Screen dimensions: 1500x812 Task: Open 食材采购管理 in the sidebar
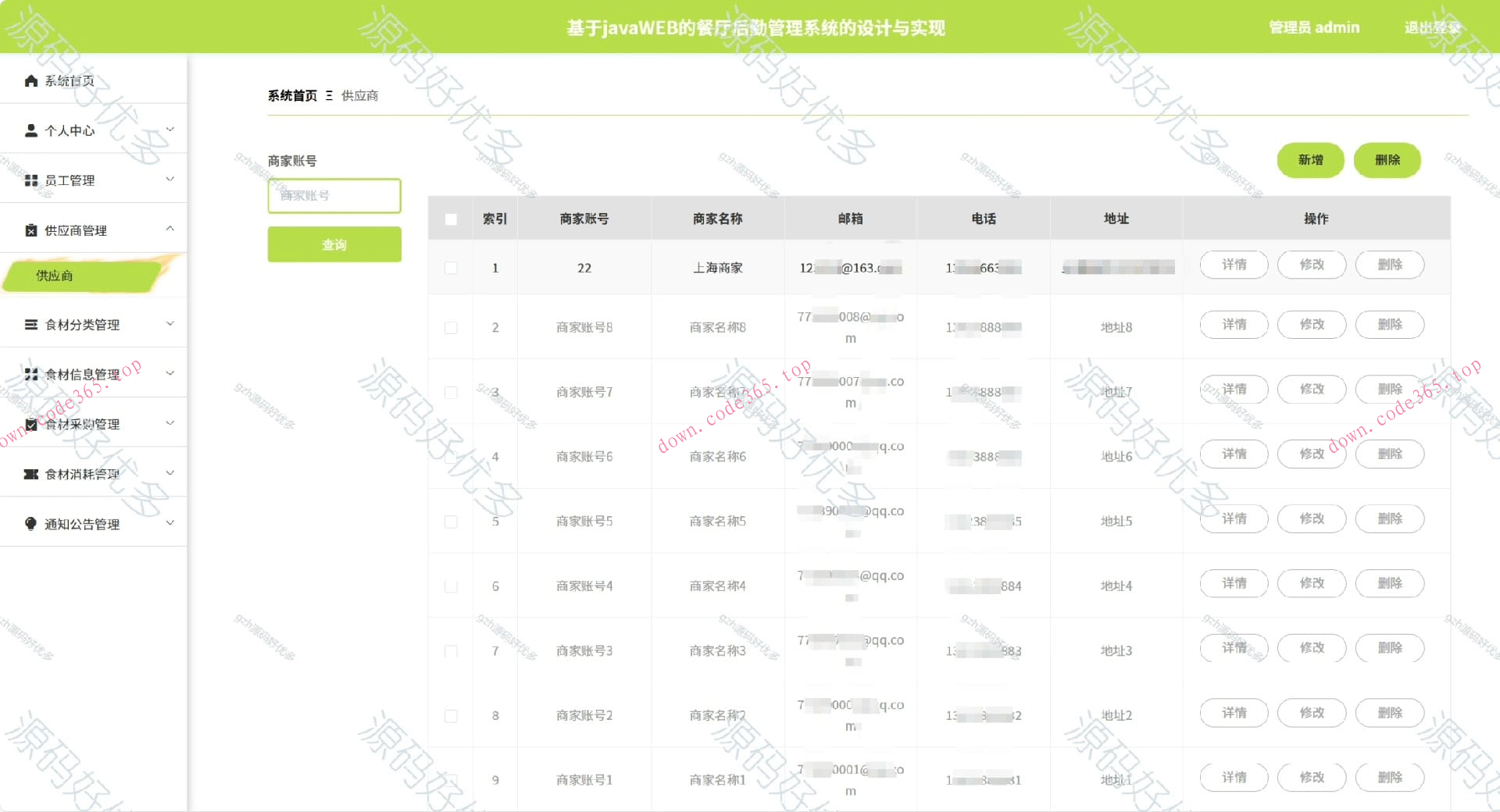94,424
